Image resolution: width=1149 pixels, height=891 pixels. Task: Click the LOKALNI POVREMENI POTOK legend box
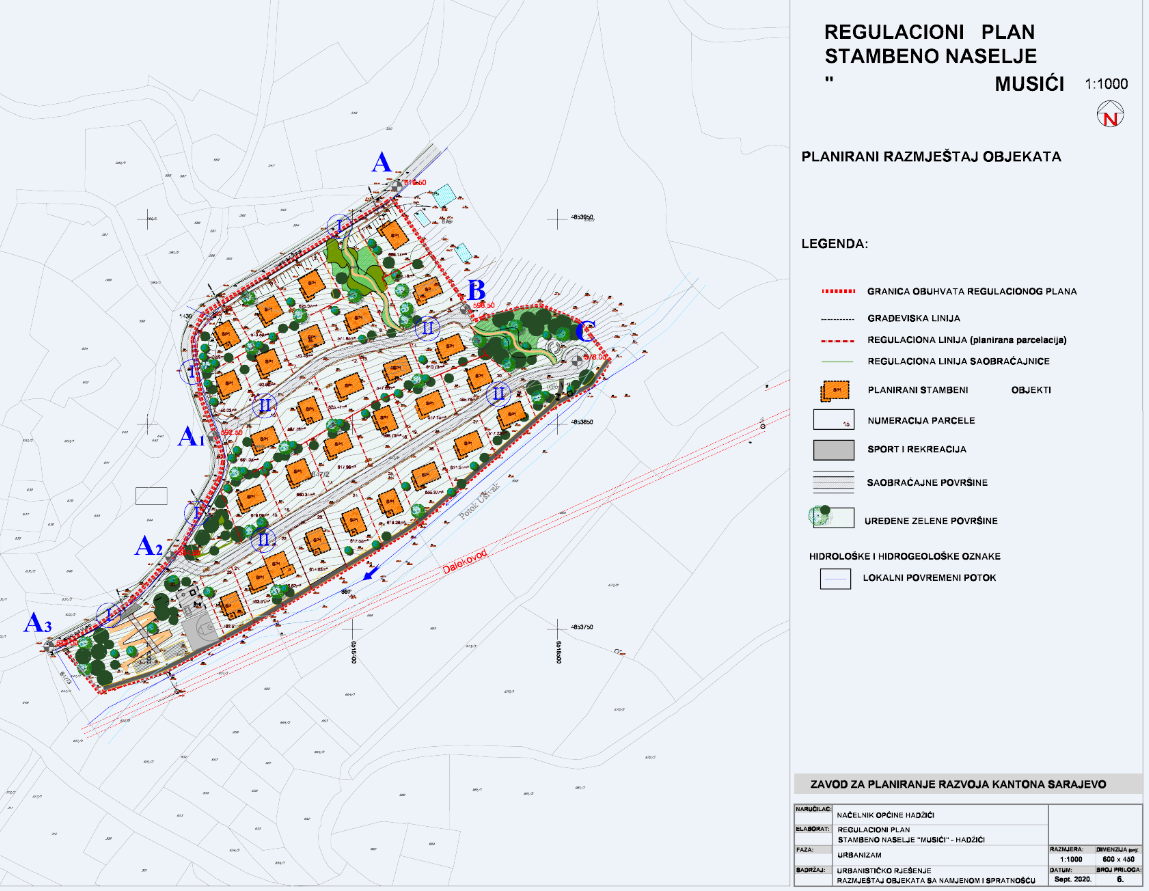834,578
